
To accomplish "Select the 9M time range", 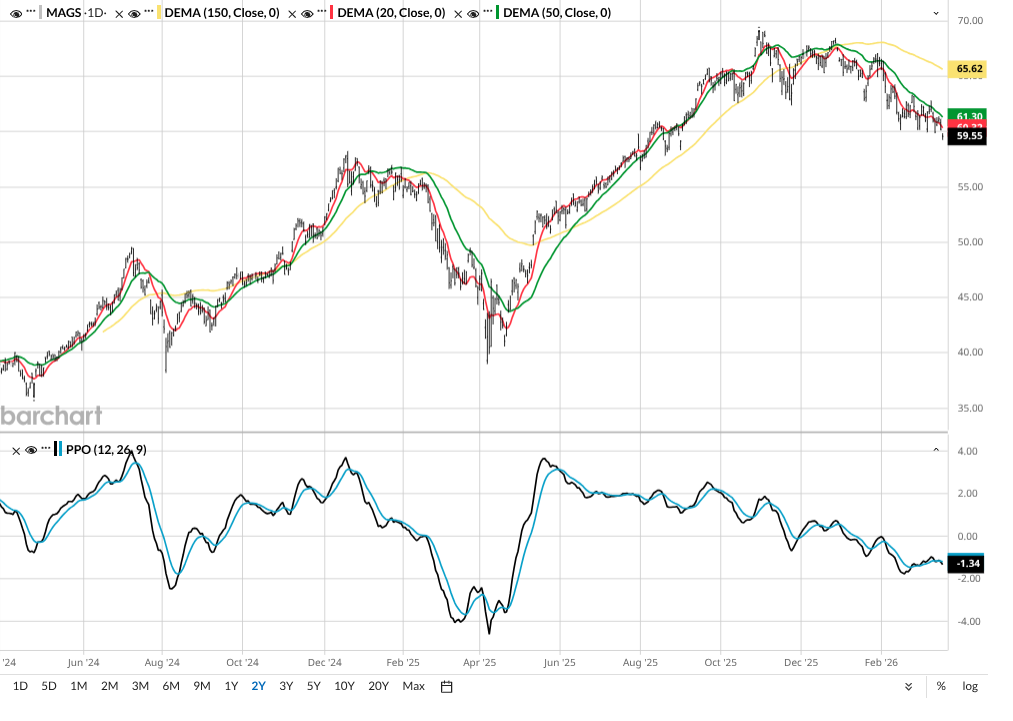I will (x=202, y=686).
